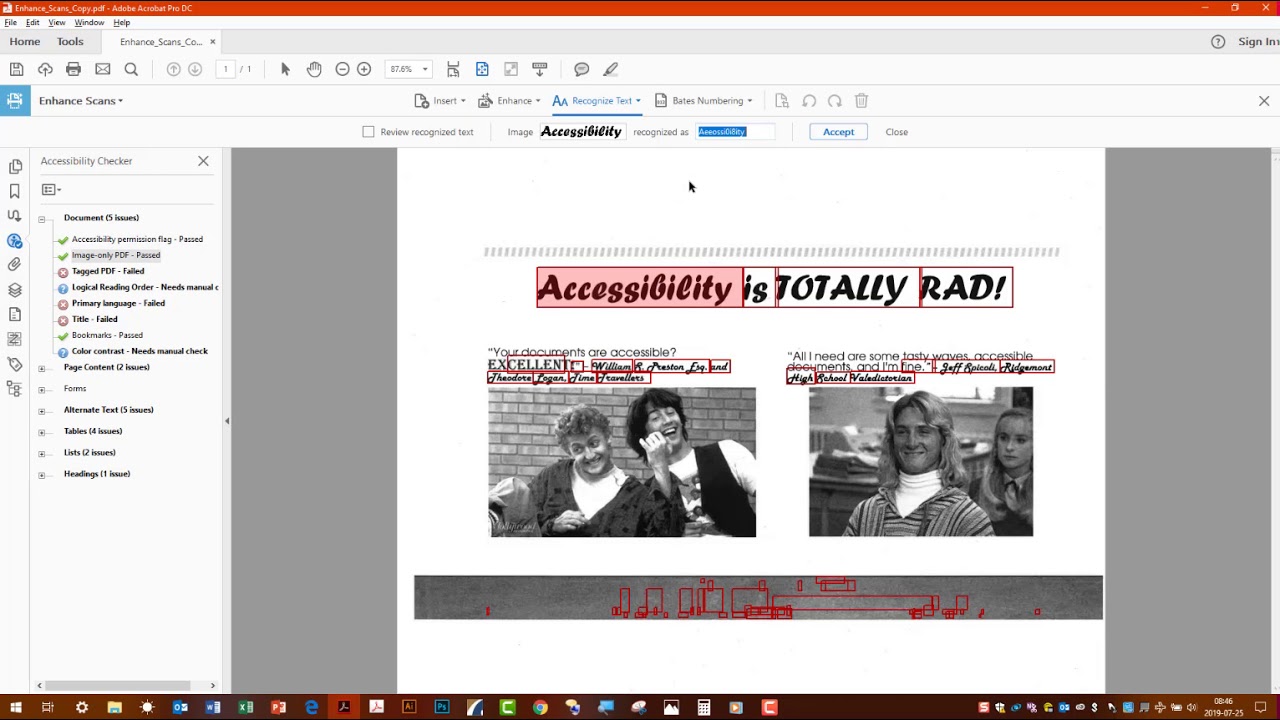The height and width of the screenshot is (720, 1280).
Task: Click the page number input field
Action: point(226,69)
